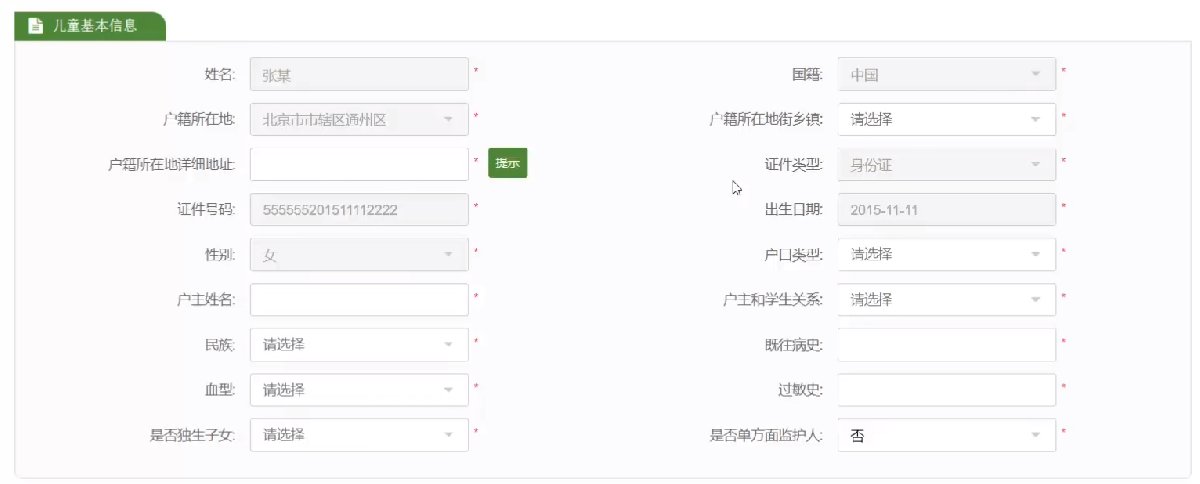Click the 过敏史 input field

(946, 390)
